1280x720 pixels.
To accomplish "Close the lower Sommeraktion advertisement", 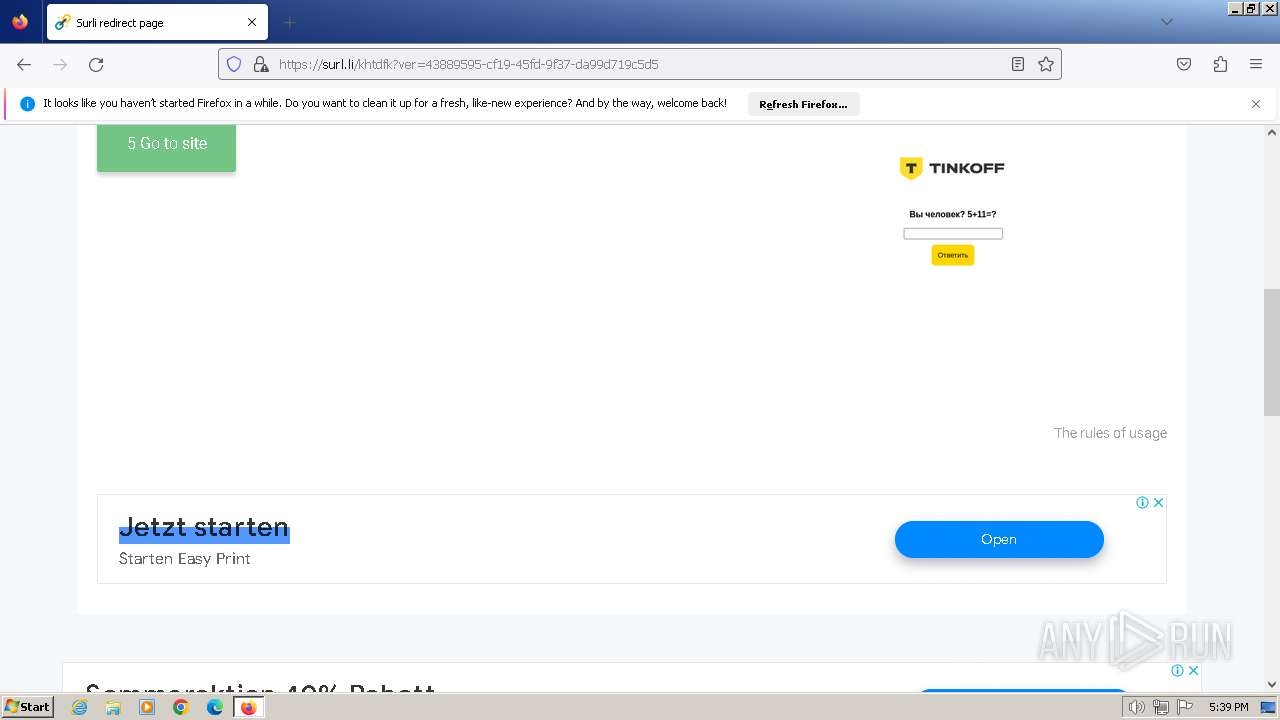I will (x=1193, y=671).
